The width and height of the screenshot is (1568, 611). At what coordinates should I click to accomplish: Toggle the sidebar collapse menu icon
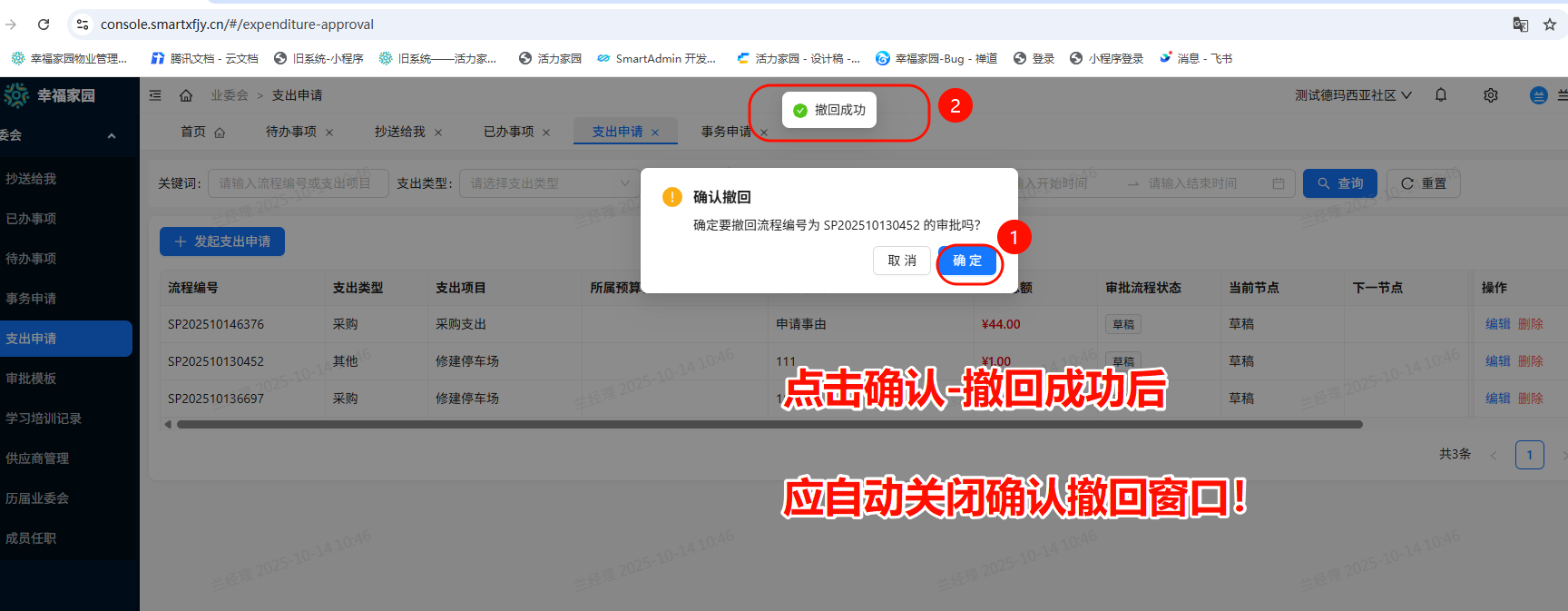pos(155,95)
